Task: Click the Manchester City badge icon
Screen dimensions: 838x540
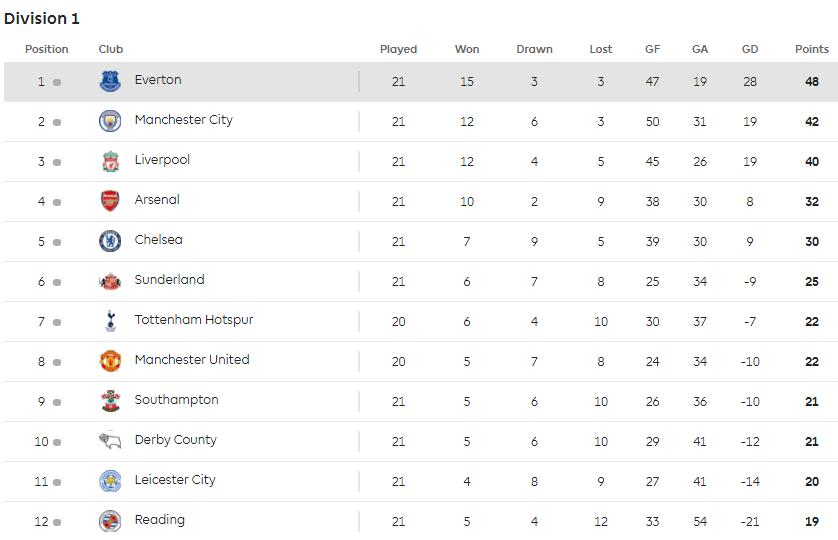Action: click(110, 121)
